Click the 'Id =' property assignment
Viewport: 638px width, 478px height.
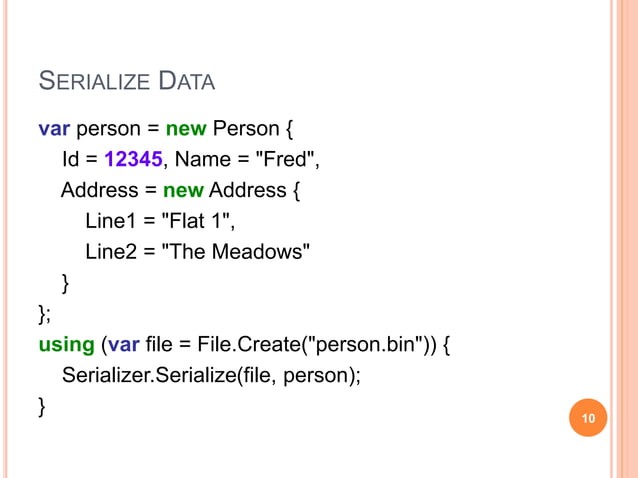[x=80, y=159]
